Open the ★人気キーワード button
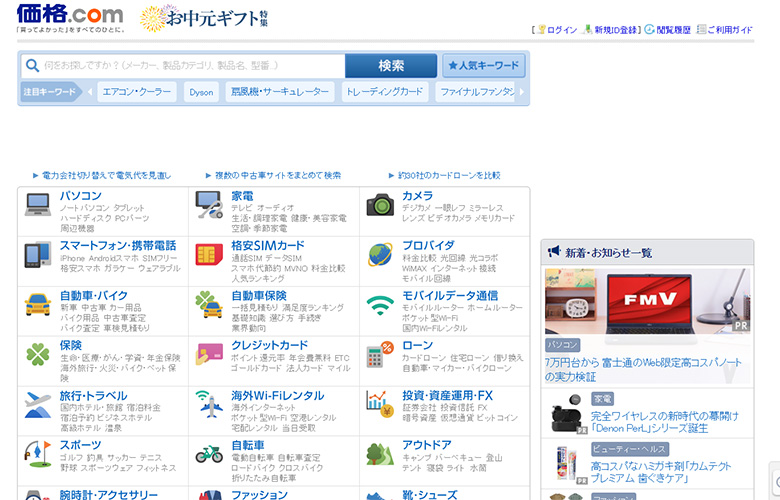 point(484,66)
